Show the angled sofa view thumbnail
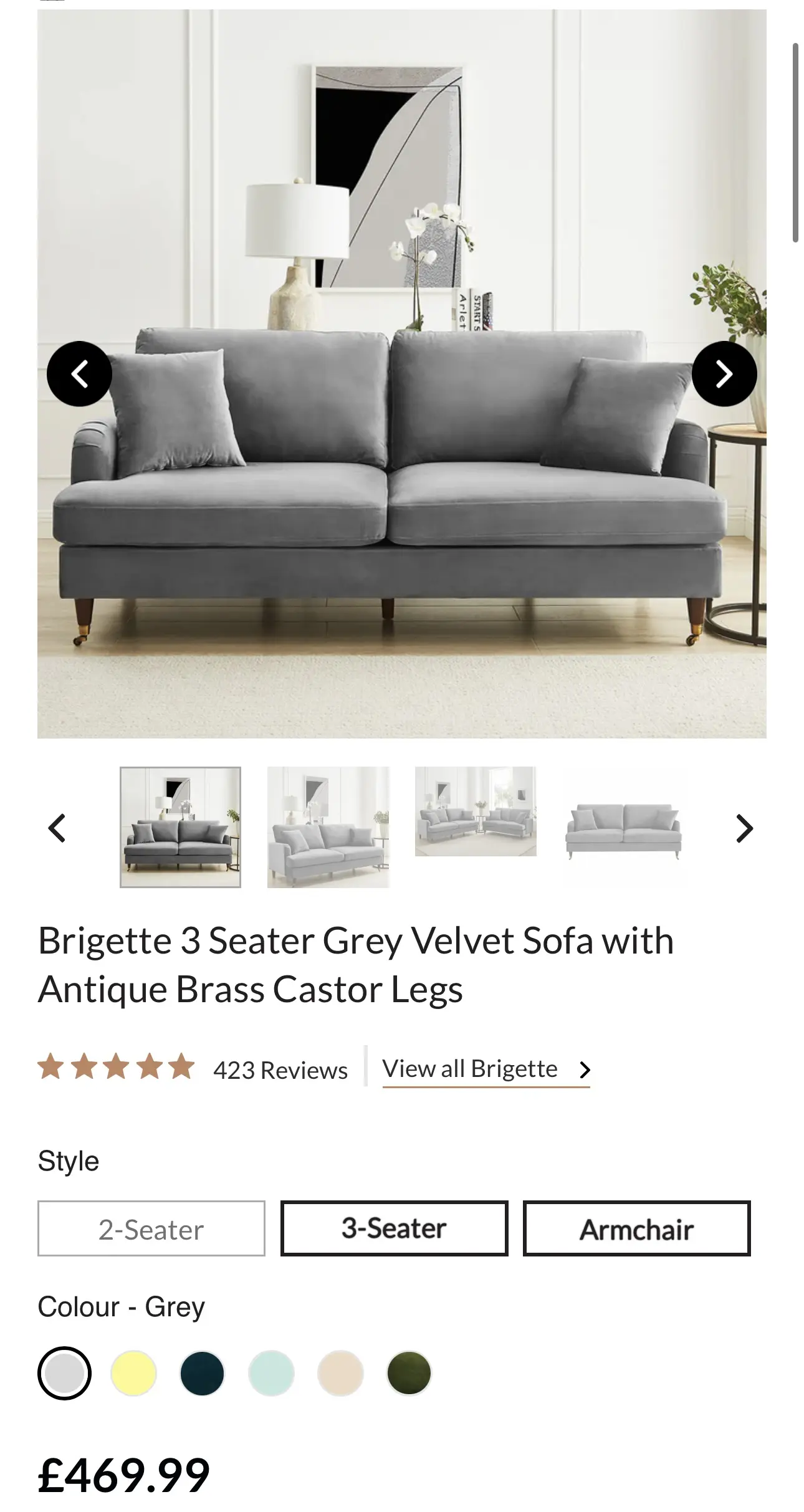Screen dimensions: 804x1512 (x=328, y=827)
